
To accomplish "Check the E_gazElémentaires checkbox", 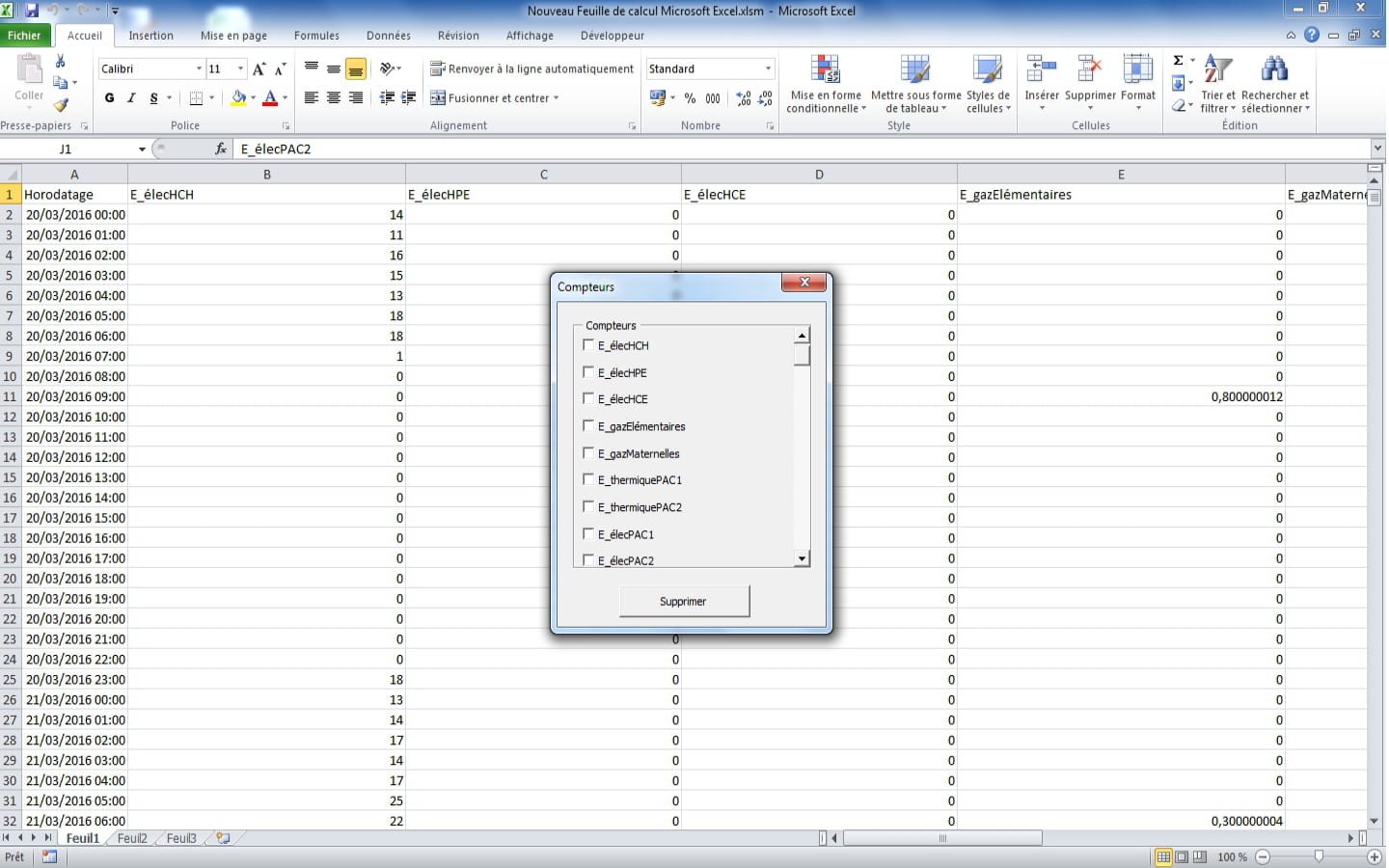I will tap(588, 425).
